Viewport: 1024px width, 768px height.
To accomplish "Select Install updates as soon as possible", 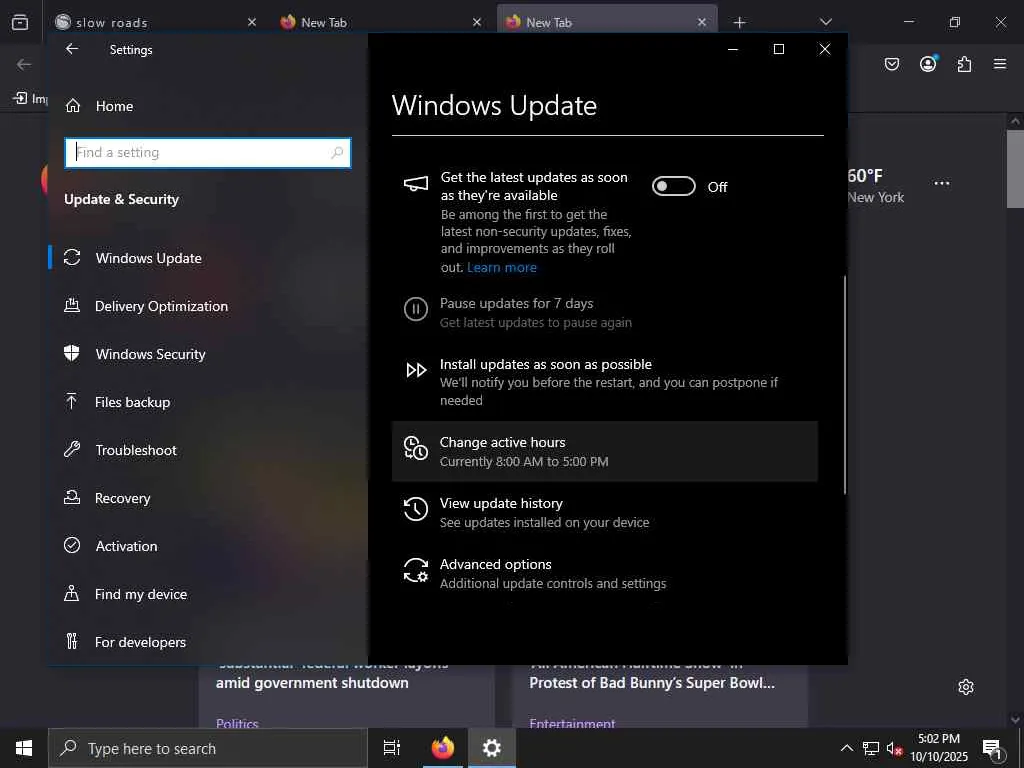I will point(604,382).
